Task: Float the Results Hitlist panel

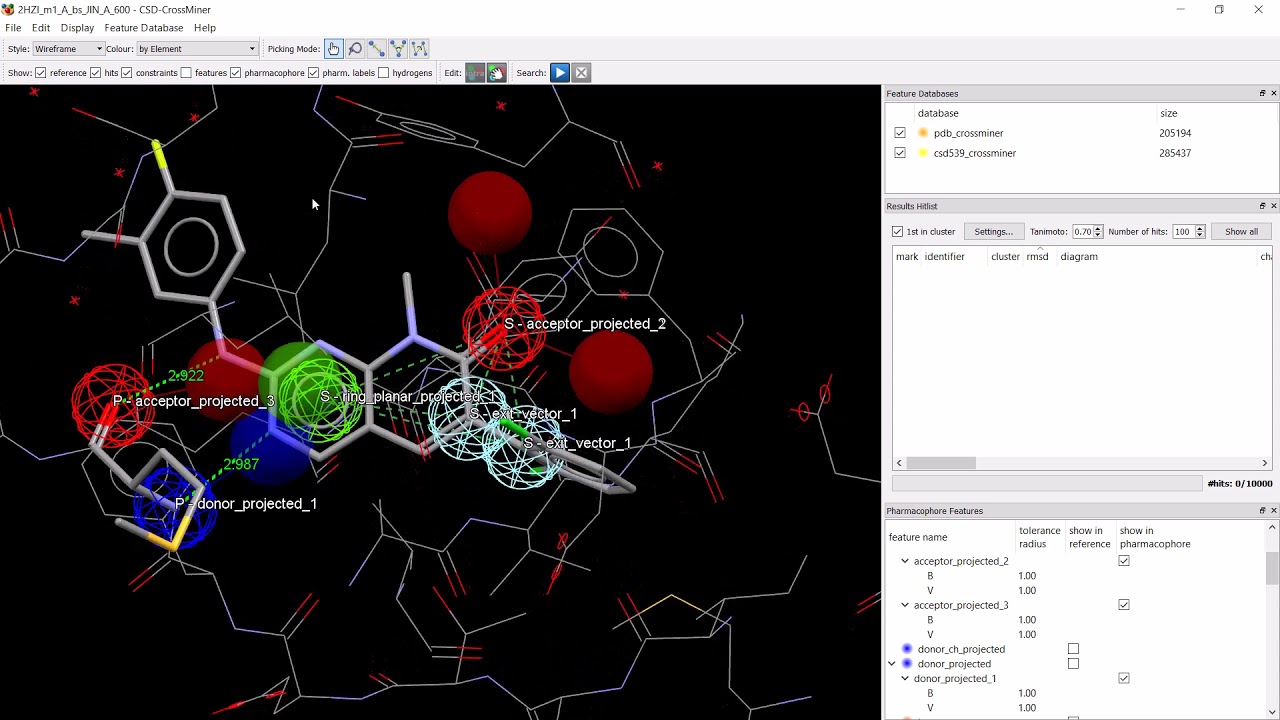Action: 1262,206
